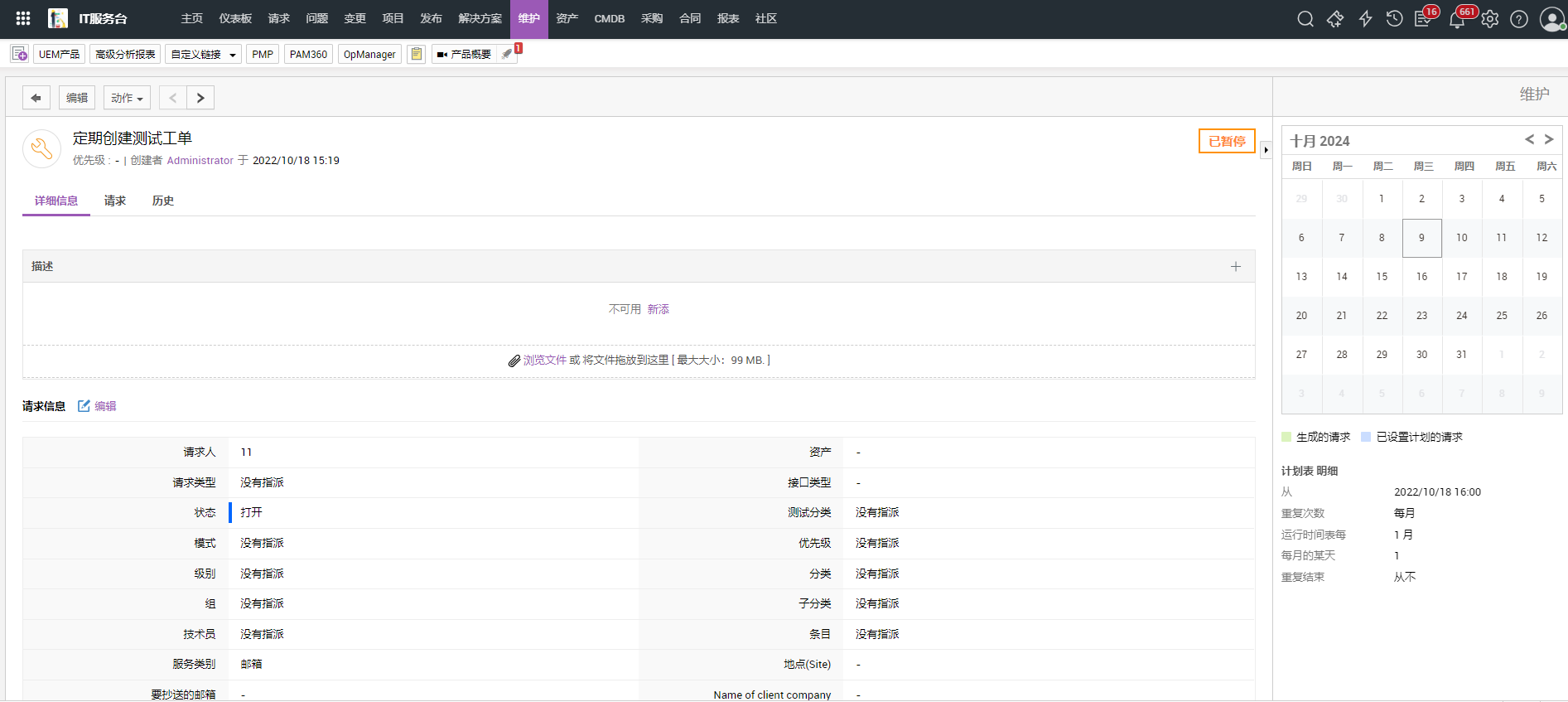Open the 动作 actions dropdown
This screenshot has height=702, width=1568.
click(127, 98)
